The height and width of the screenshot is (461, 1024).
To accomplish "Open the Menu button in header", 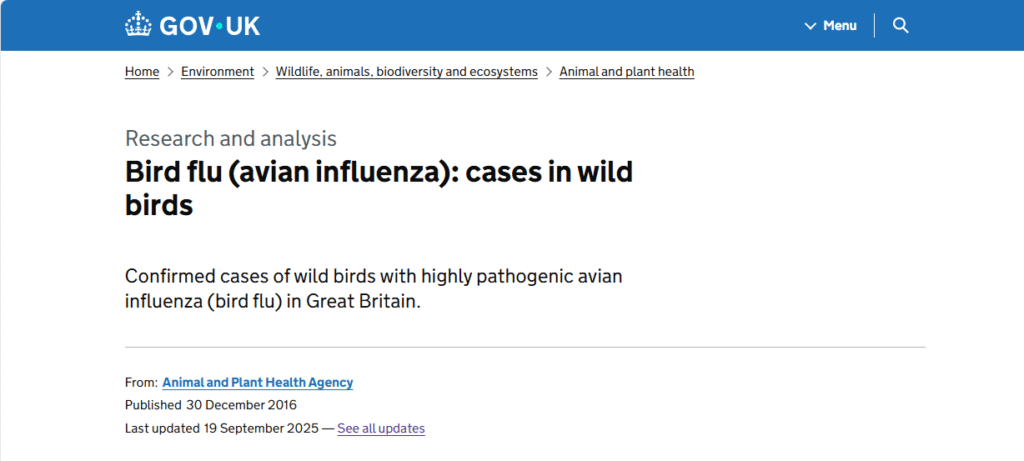I will tap(839, 25).
